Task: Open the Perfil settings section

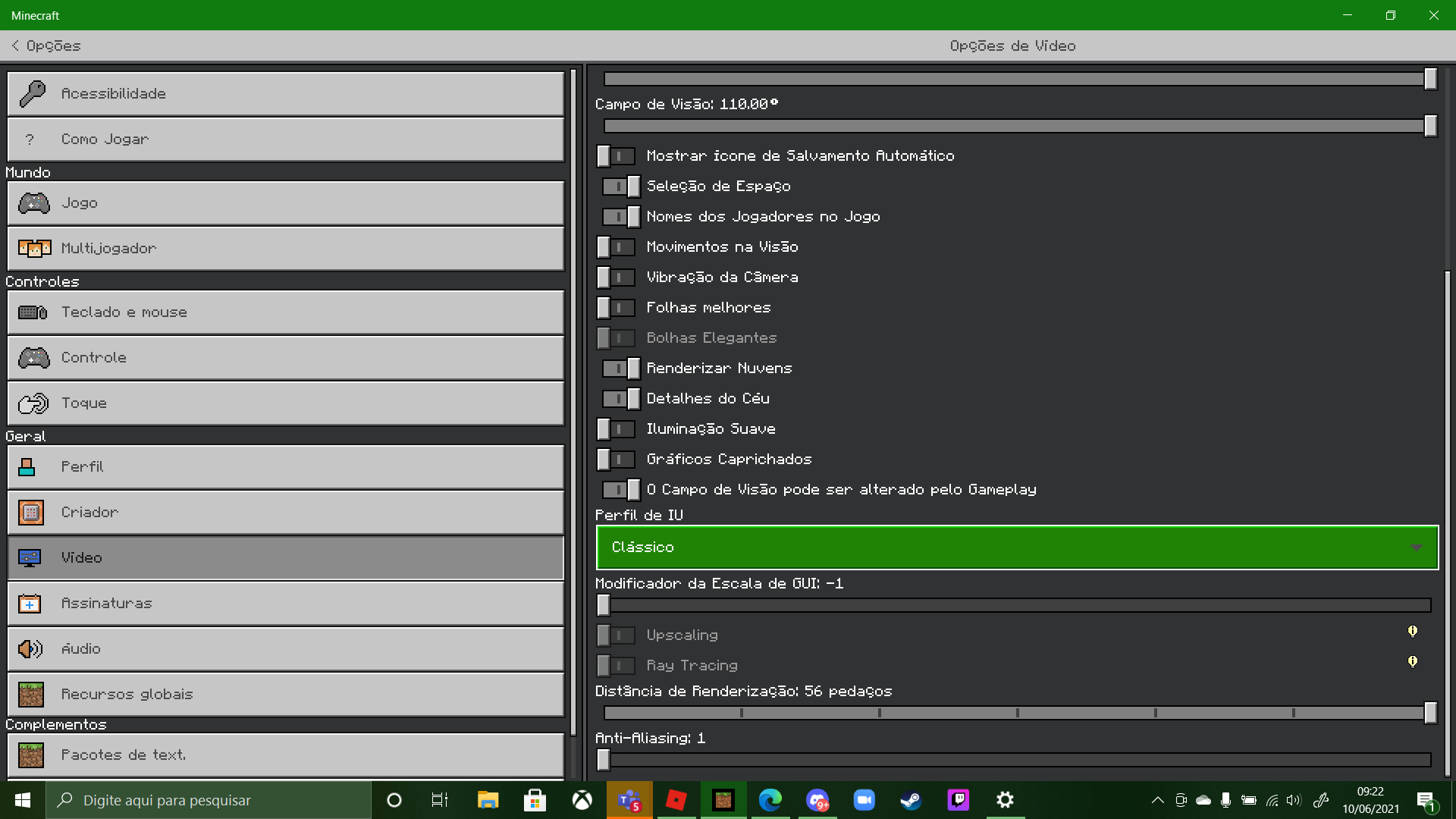Action: point(285,467)
